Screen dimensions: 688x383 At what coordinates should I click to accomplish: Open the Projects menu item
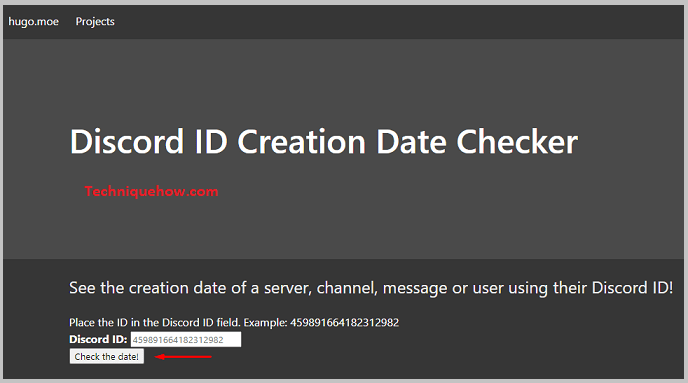pyautogui.click(x=95, y=21)
